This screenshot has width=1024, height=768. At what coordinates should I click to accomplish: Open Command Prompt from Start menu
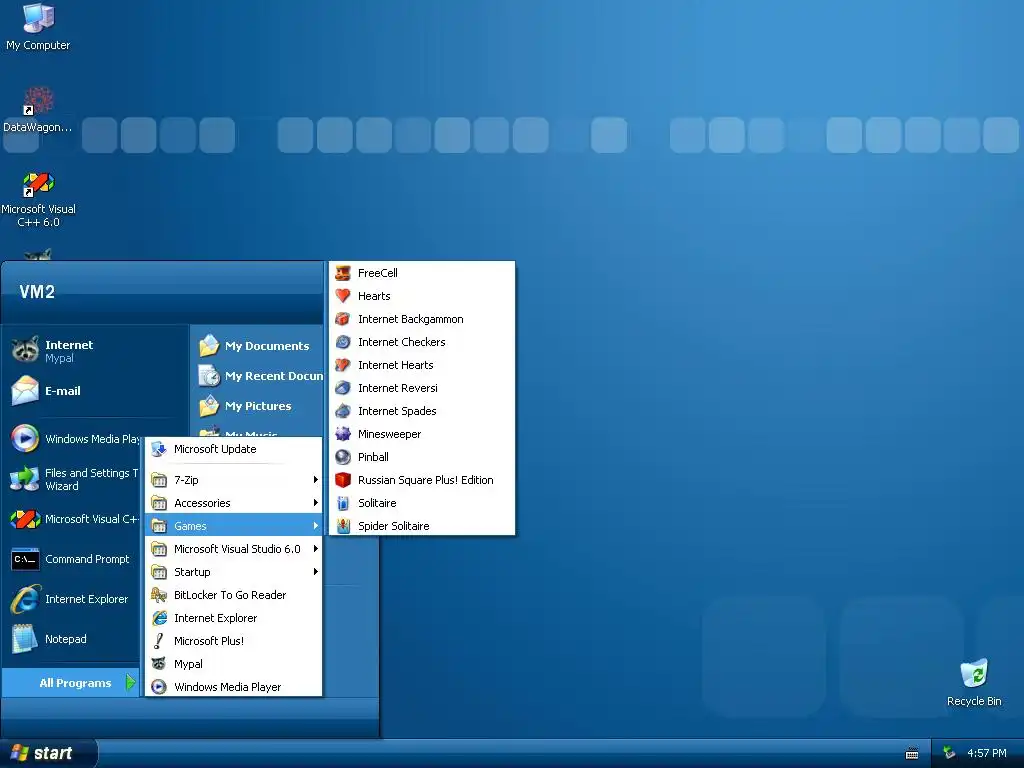click(x=73, y=559)
